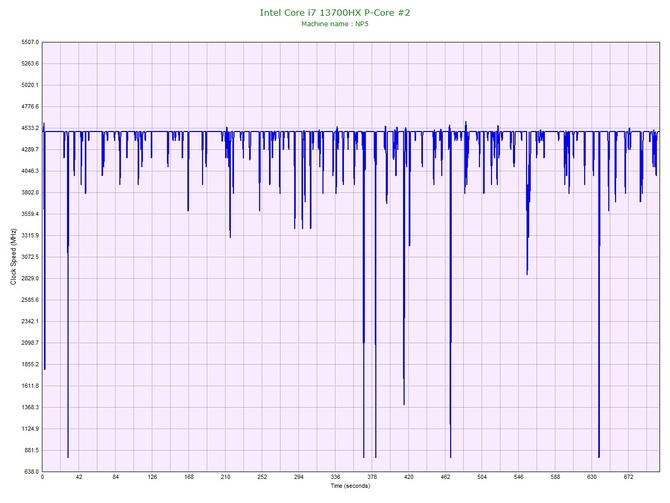670x503 pixels.
Task: Click the 1124.9 y-axis value
Action: coord(30,429)
